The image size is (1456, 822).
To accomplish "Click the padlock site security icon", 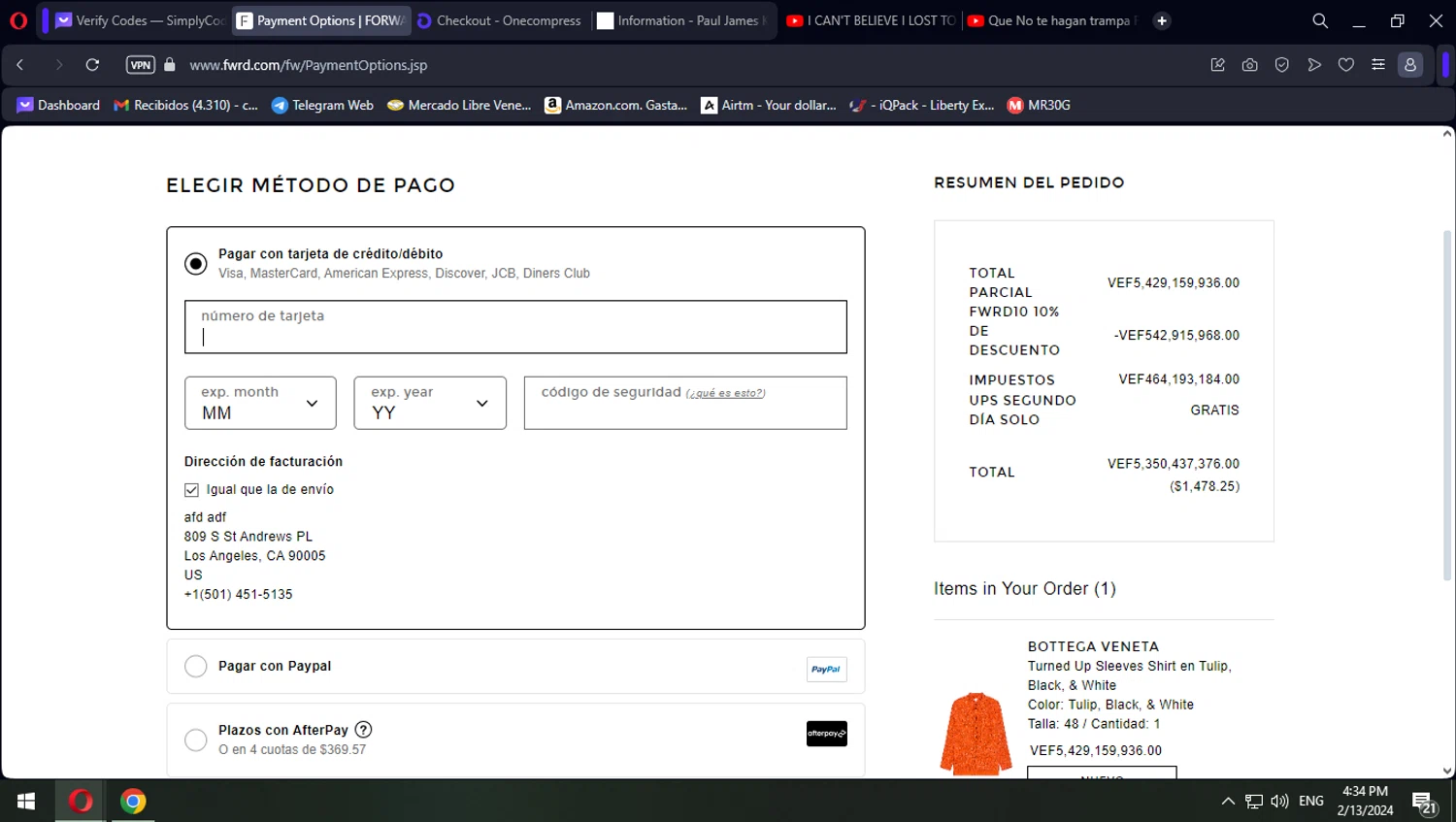I will [x=170, y=65].
